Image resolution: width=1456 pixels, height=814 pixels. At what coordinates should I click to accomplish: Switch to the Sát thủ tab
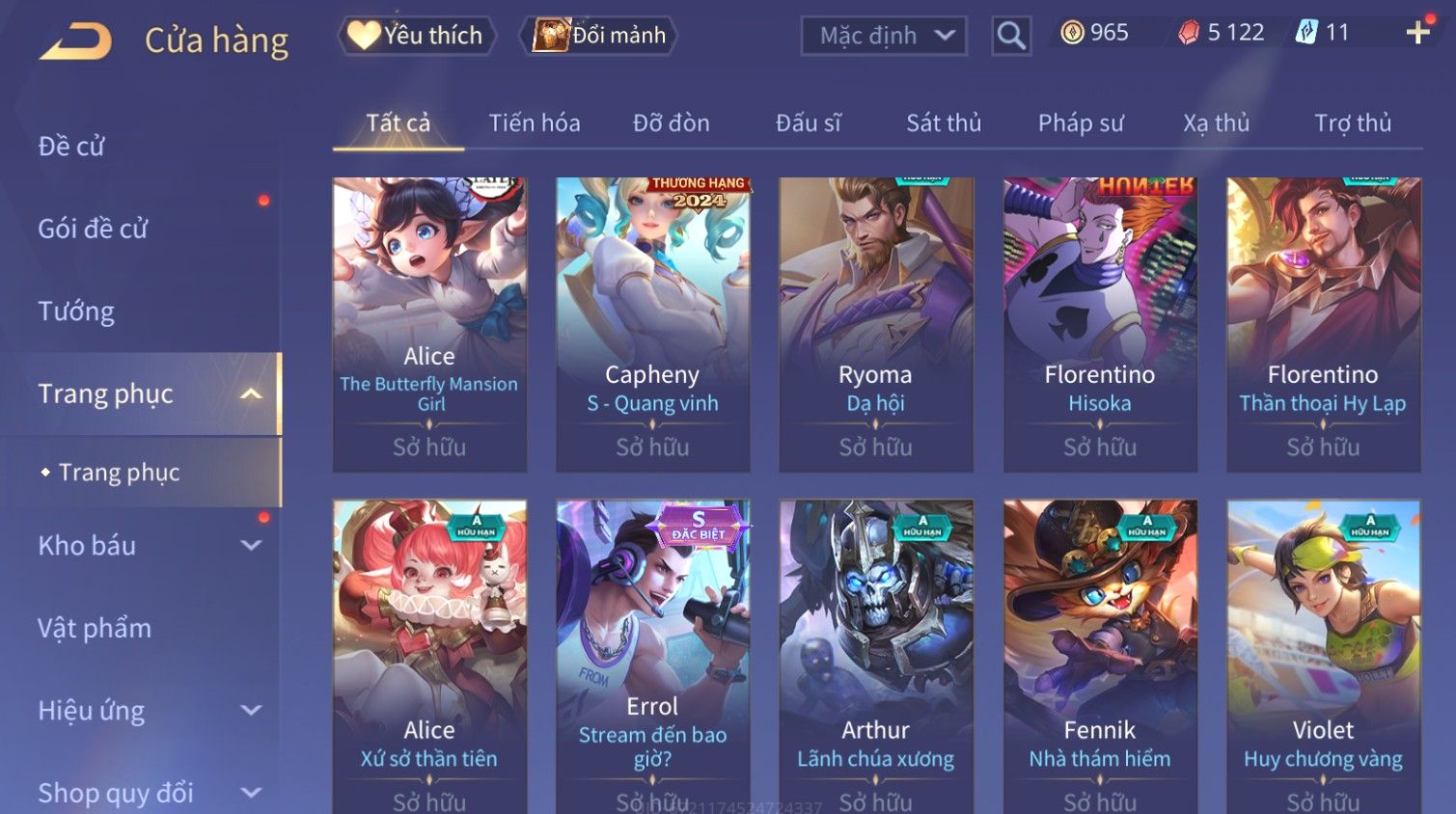coord(944,123)
